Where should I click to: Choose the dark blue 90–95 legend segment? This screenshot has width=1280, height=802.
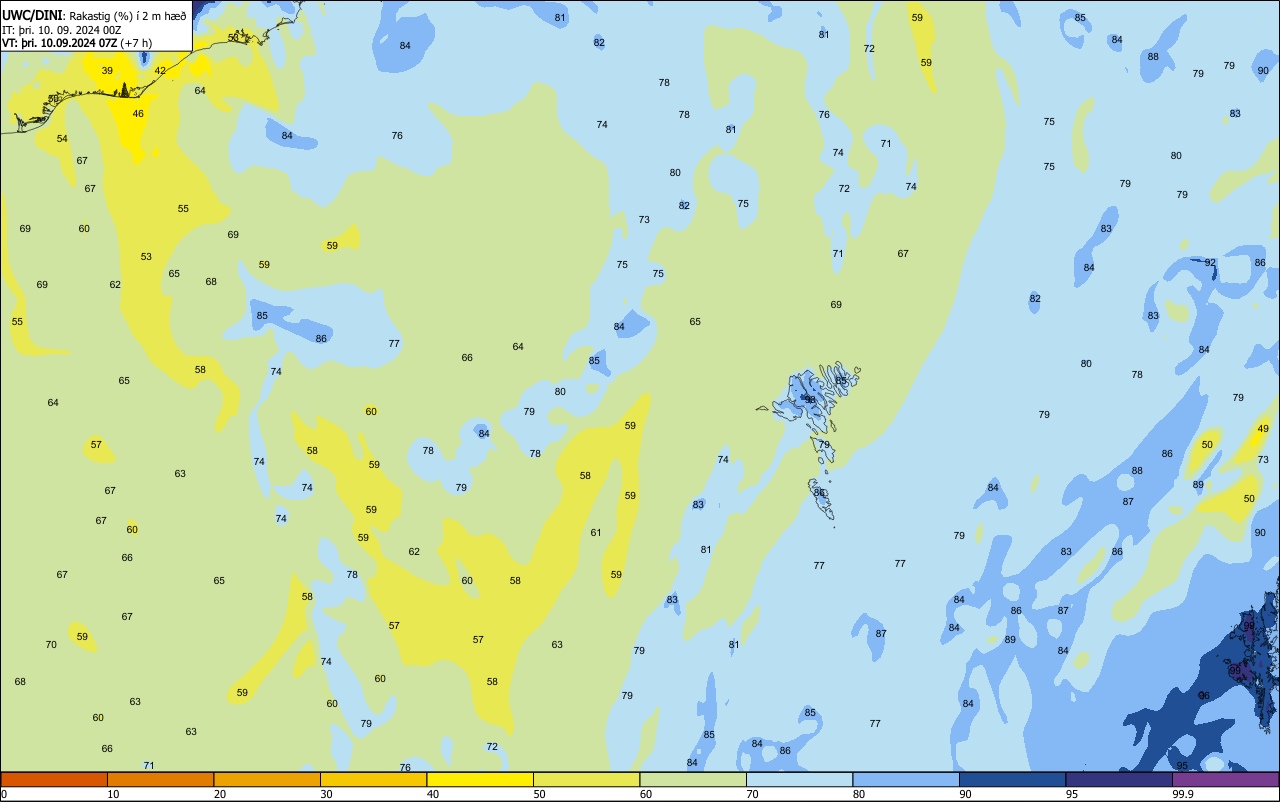tap(1012, 779)
